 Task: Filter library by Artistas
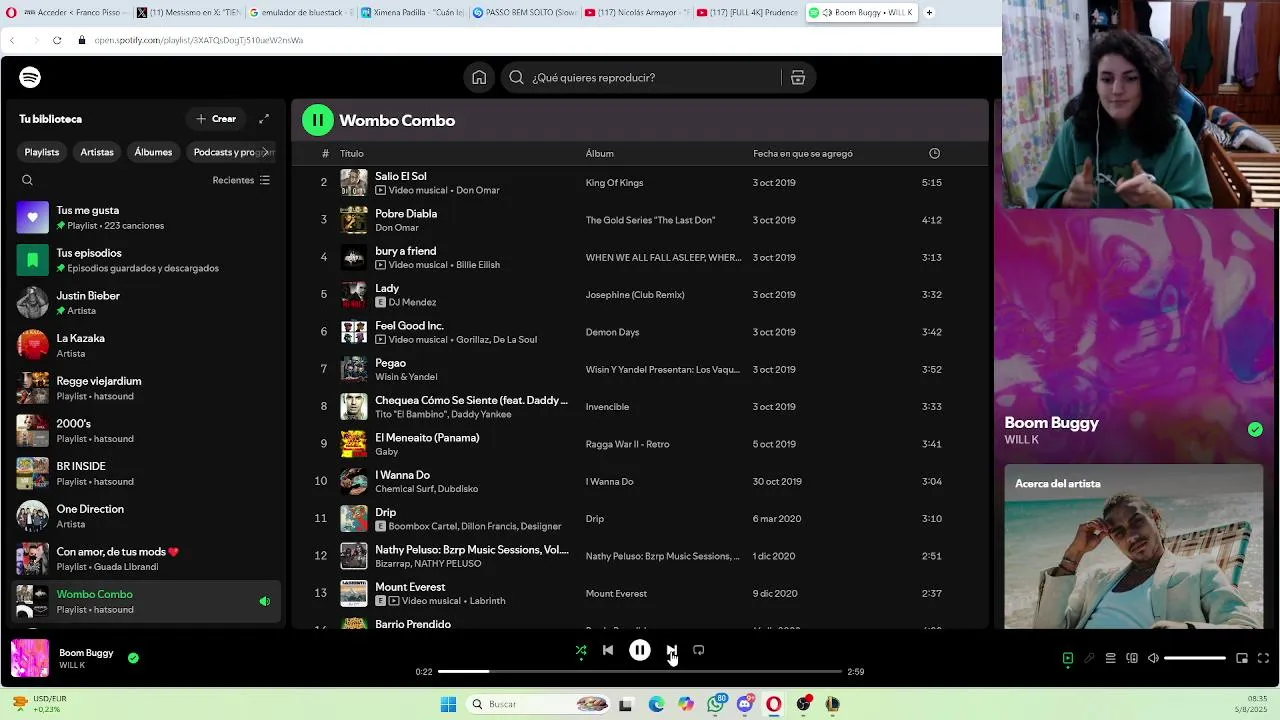(97, 152)
